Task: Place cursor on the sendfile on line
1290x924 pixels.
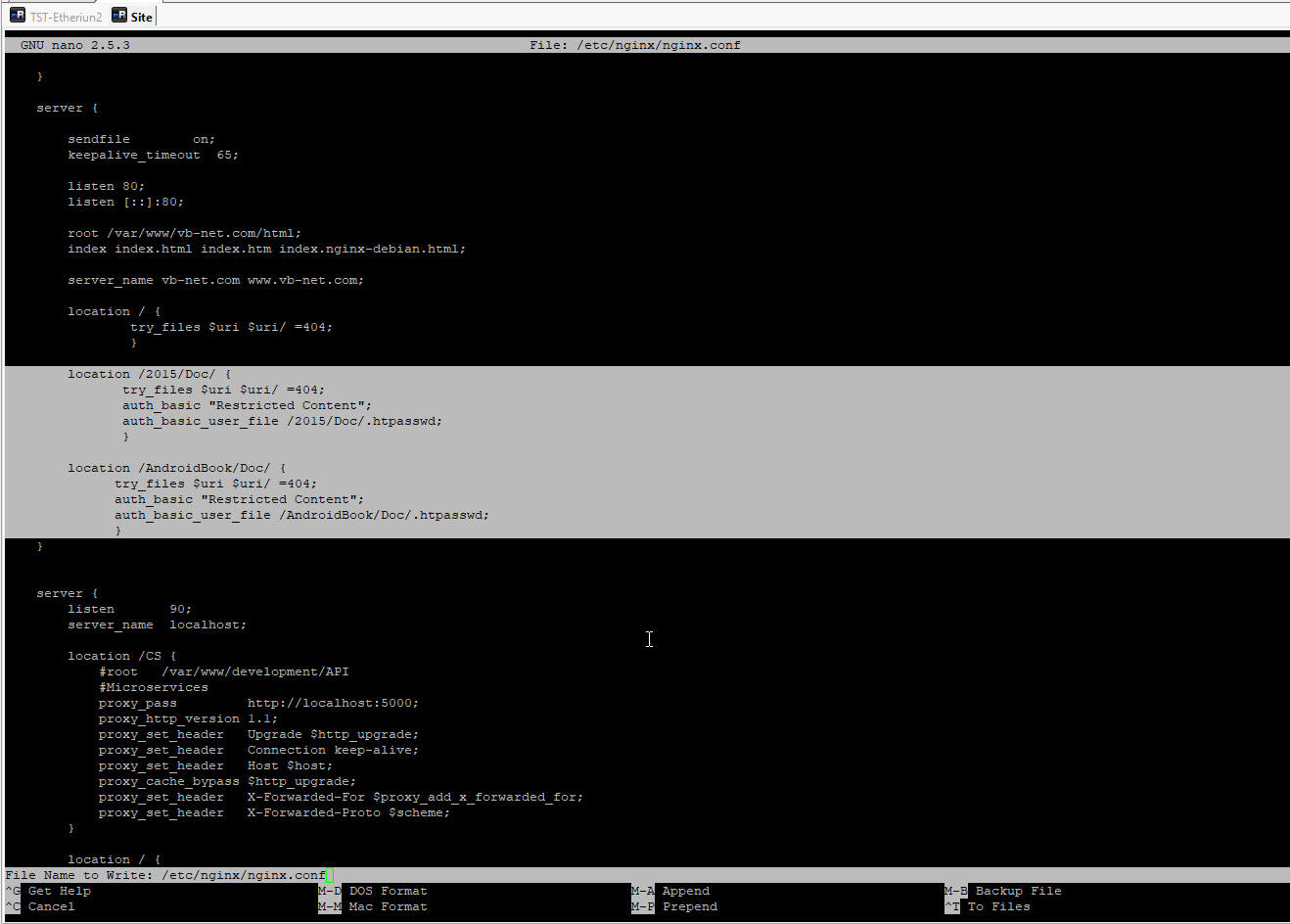Action: 141,139
